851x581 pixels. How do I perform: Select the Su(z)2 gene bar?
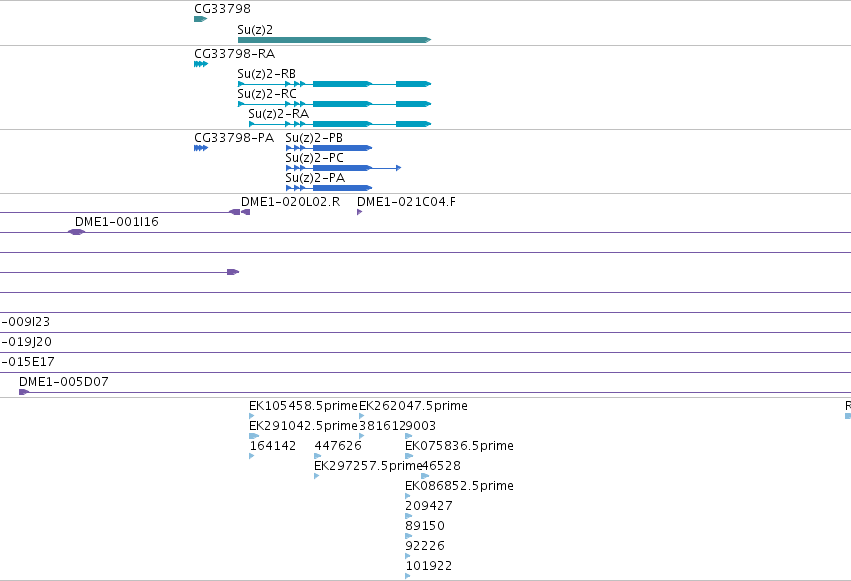[334, 40]
